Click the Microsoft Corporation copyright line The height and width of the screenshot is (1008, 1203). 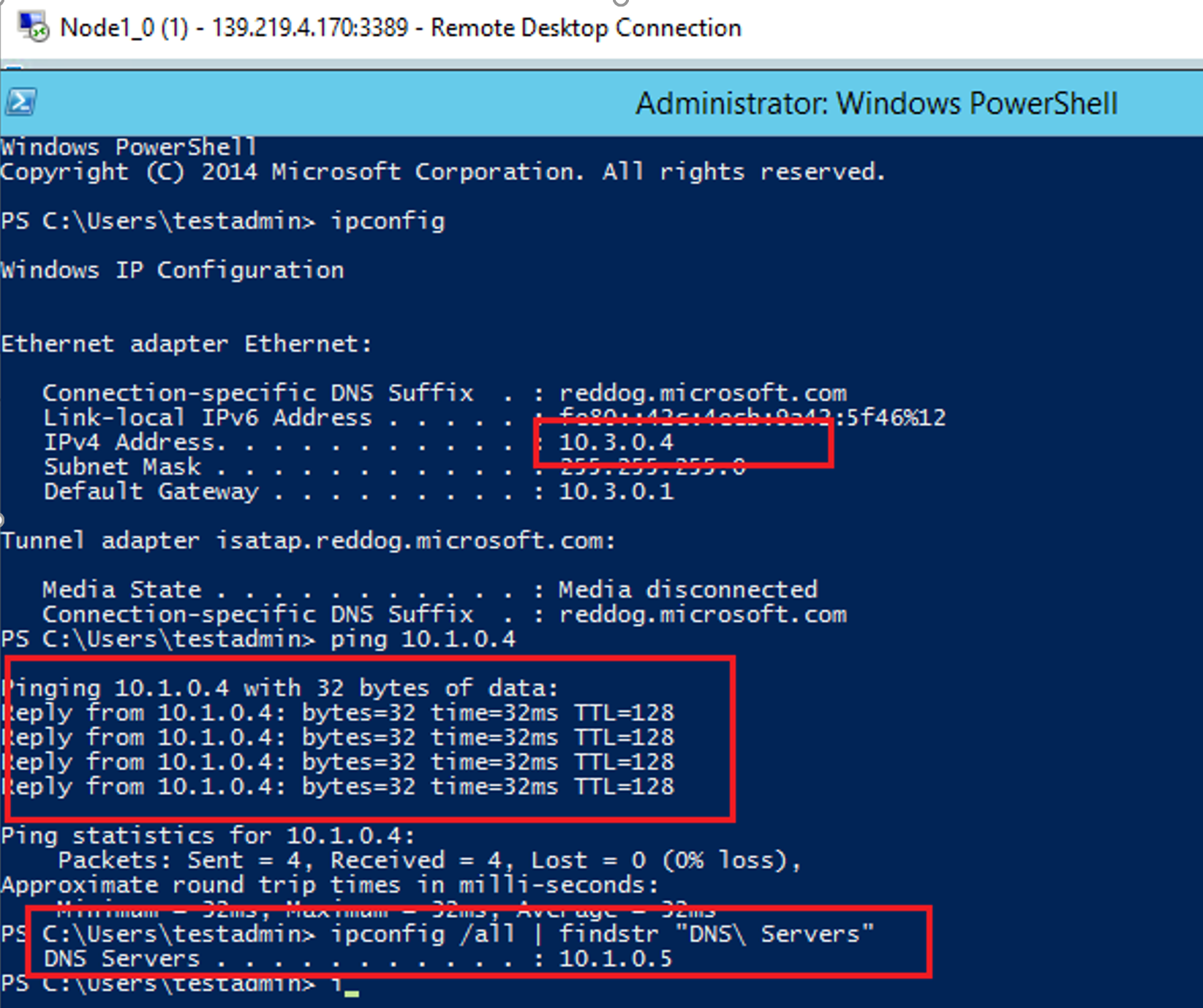[x=442, y=172]
